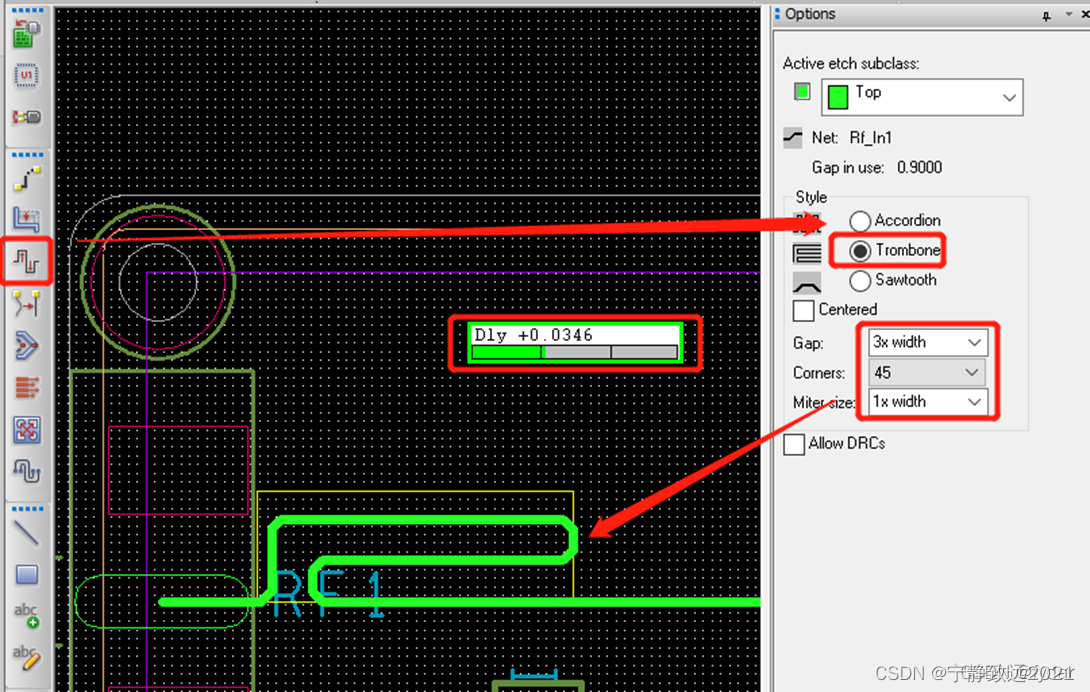Select the Add Line drawing tool
Screen dimensions: 1090x692
[26, 533]
